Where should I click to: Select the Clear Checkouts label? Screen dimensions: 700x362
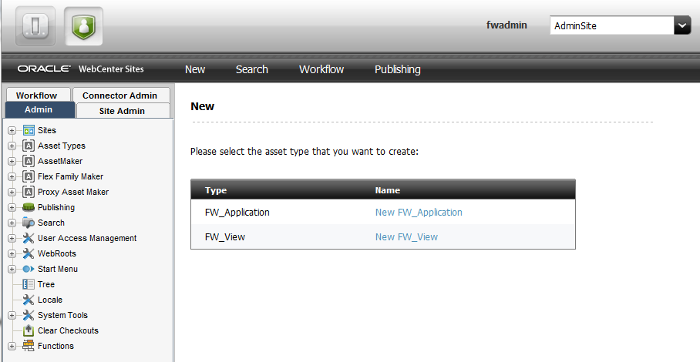[68, 331]
